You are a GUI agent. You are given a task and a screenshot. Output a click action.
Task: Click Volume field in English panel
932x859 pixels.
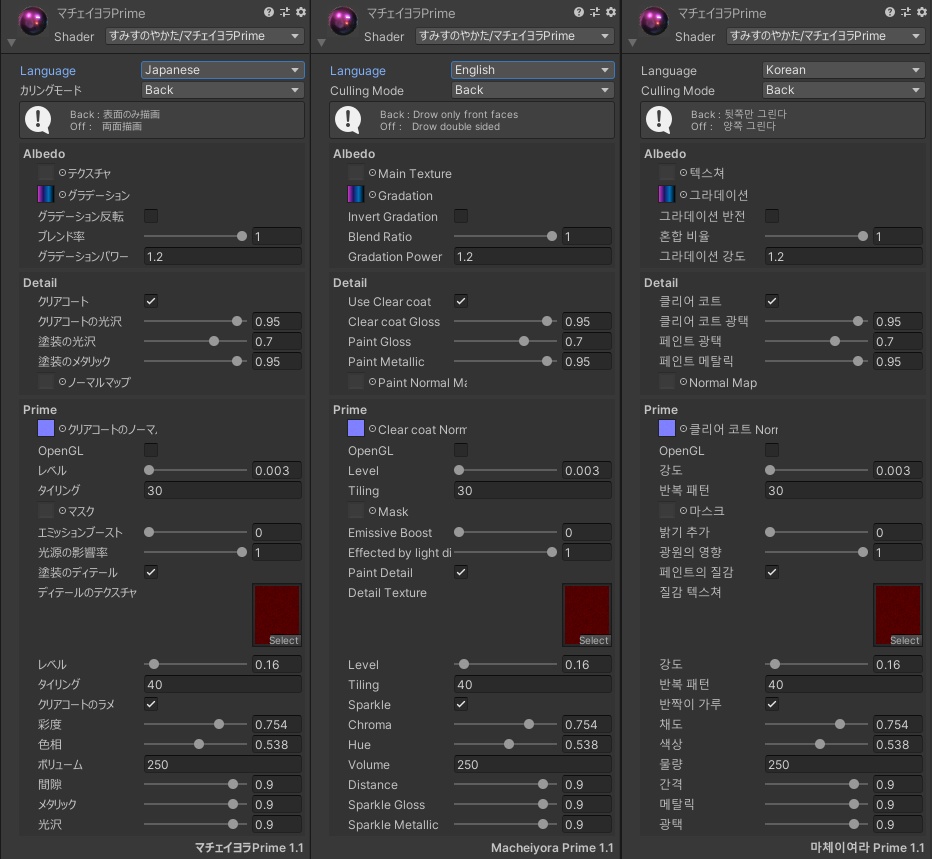pos(532,764)
